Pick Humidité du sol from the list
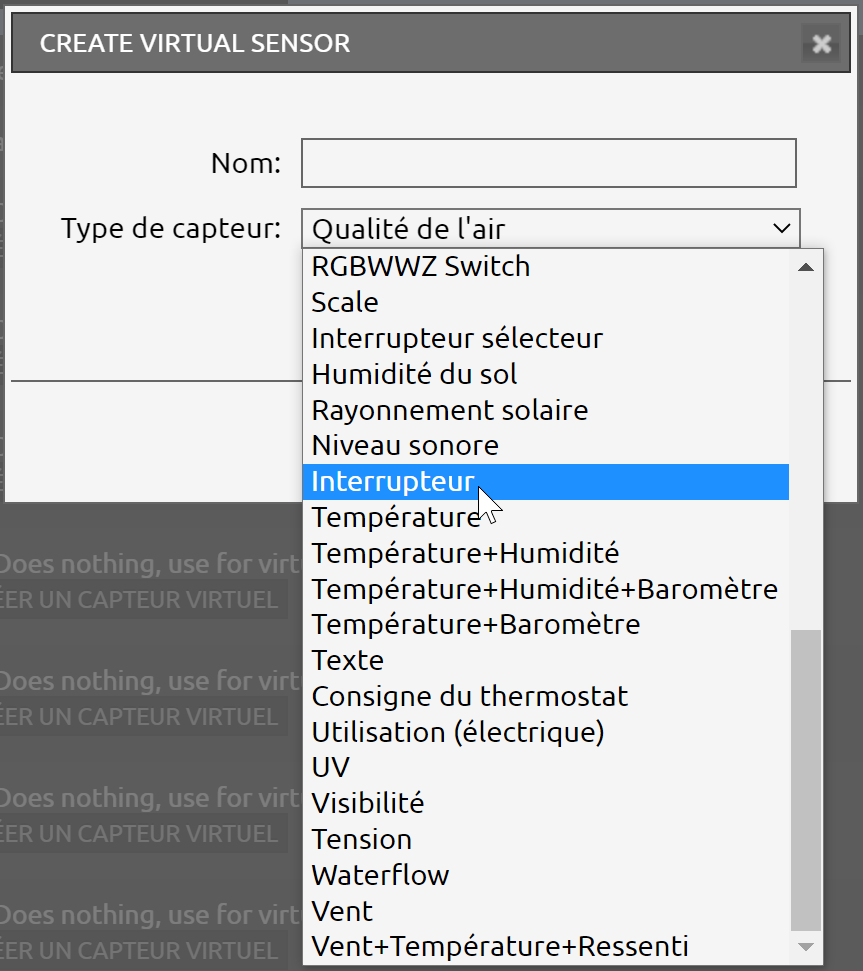This screenshot has height=971, width=863. (x=414, y=374)
